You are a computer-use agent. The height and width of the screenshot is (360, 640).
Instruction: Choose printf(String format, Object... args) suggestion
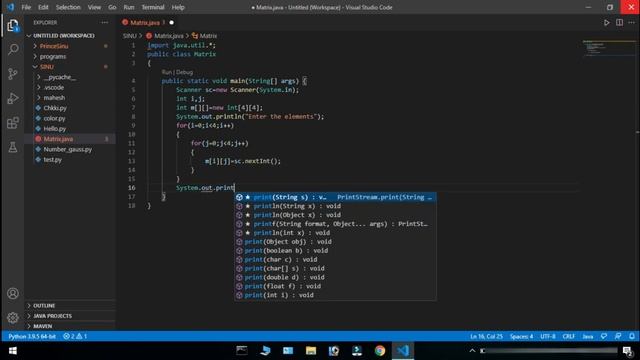pyautogui.click(x=336, y=224)
